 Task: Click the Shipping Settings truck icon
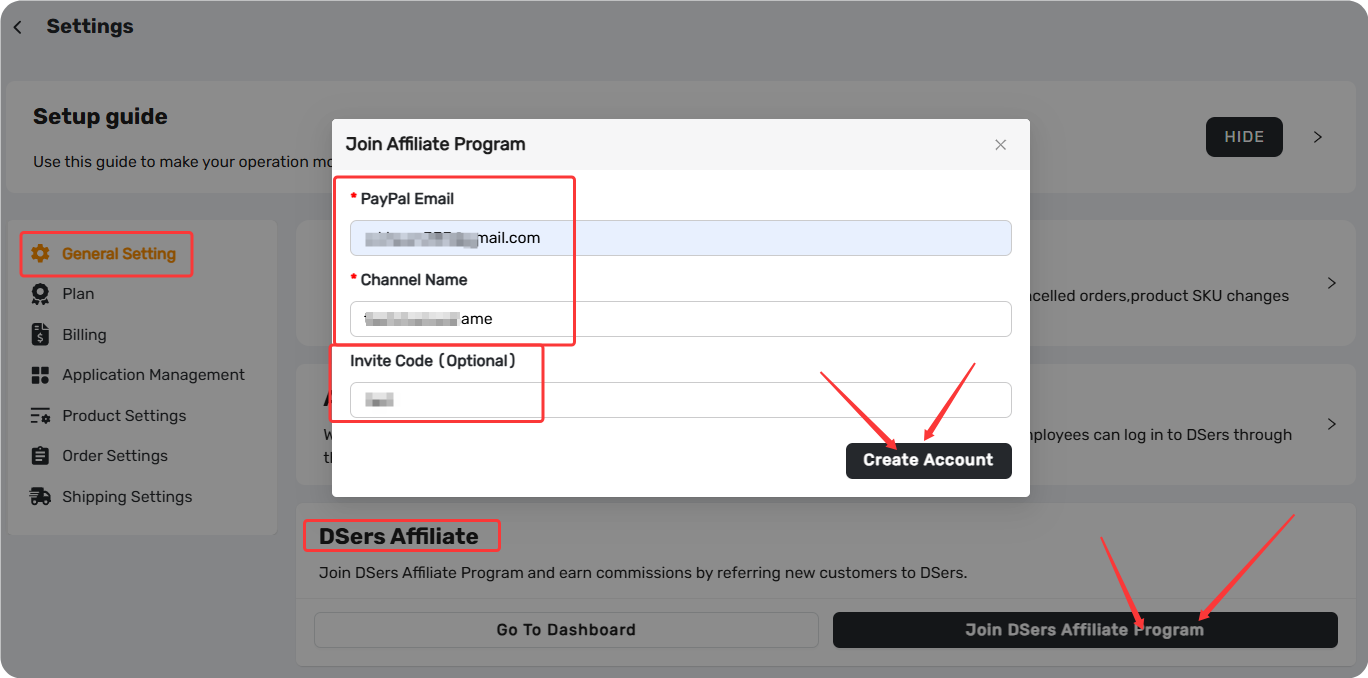40,497
